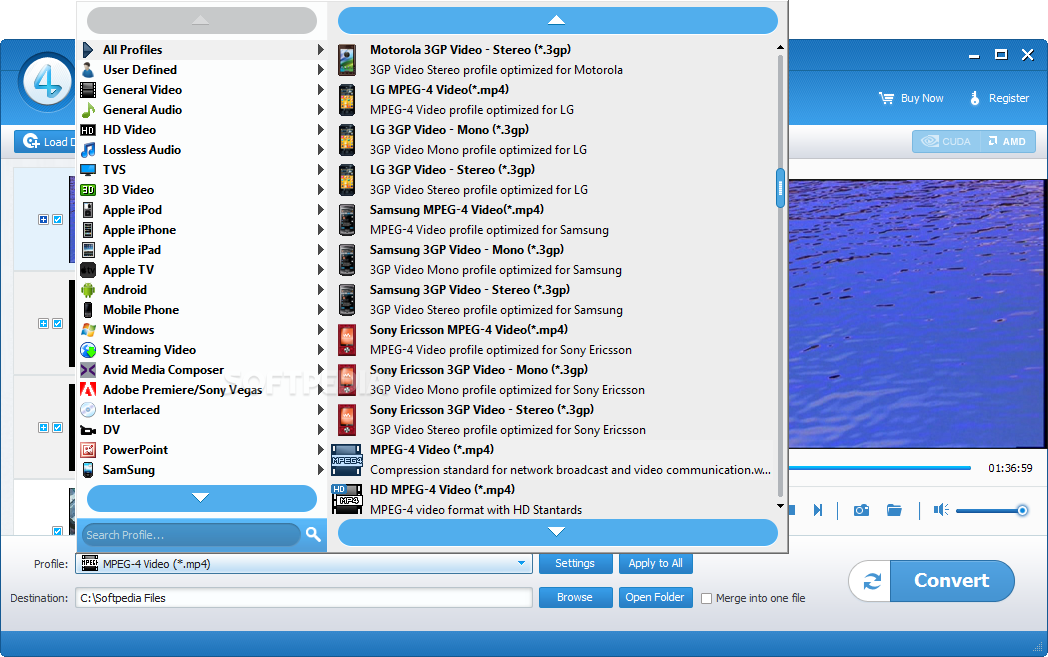Select the Interlaced disc icon
Screen dimensions: 1048x657
point(88,410)
